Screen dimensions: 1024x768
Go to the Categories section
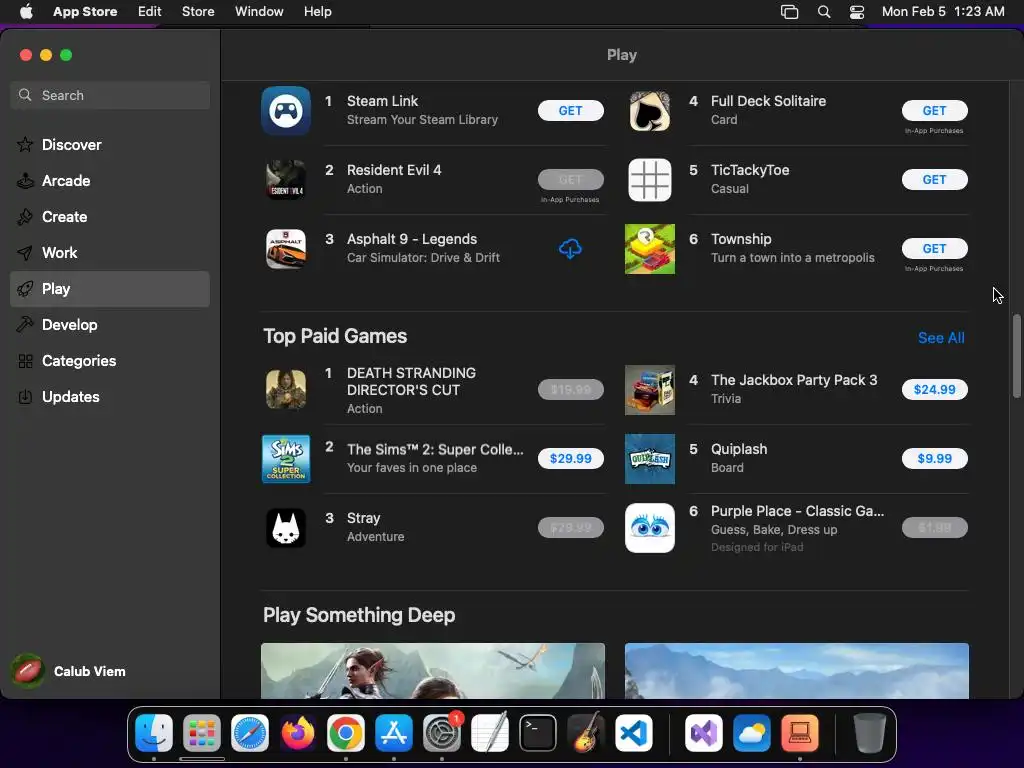[x=110, y=360]
